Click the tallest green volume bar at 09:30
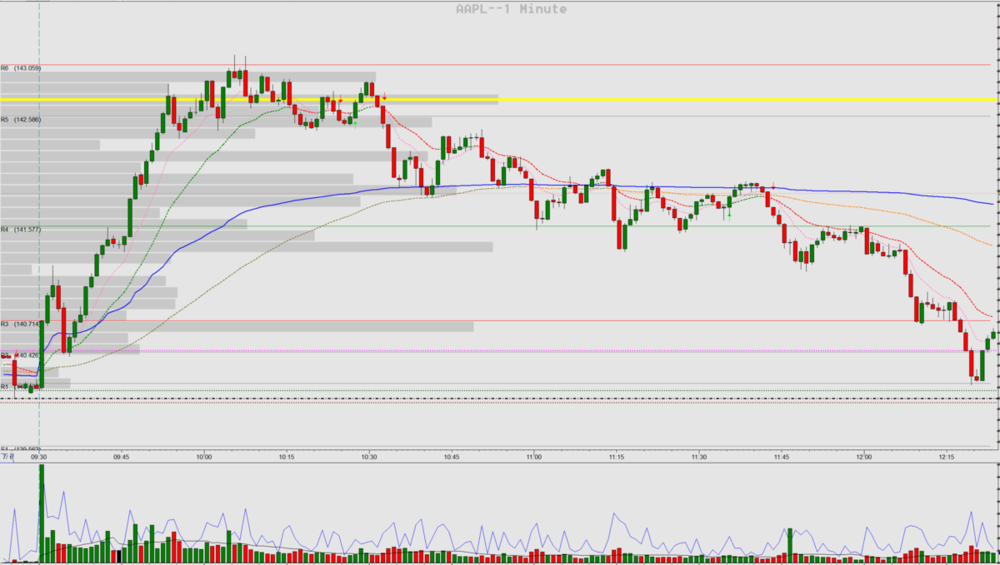Viewport: 1000px width, 565px height. tap(42, 512)
